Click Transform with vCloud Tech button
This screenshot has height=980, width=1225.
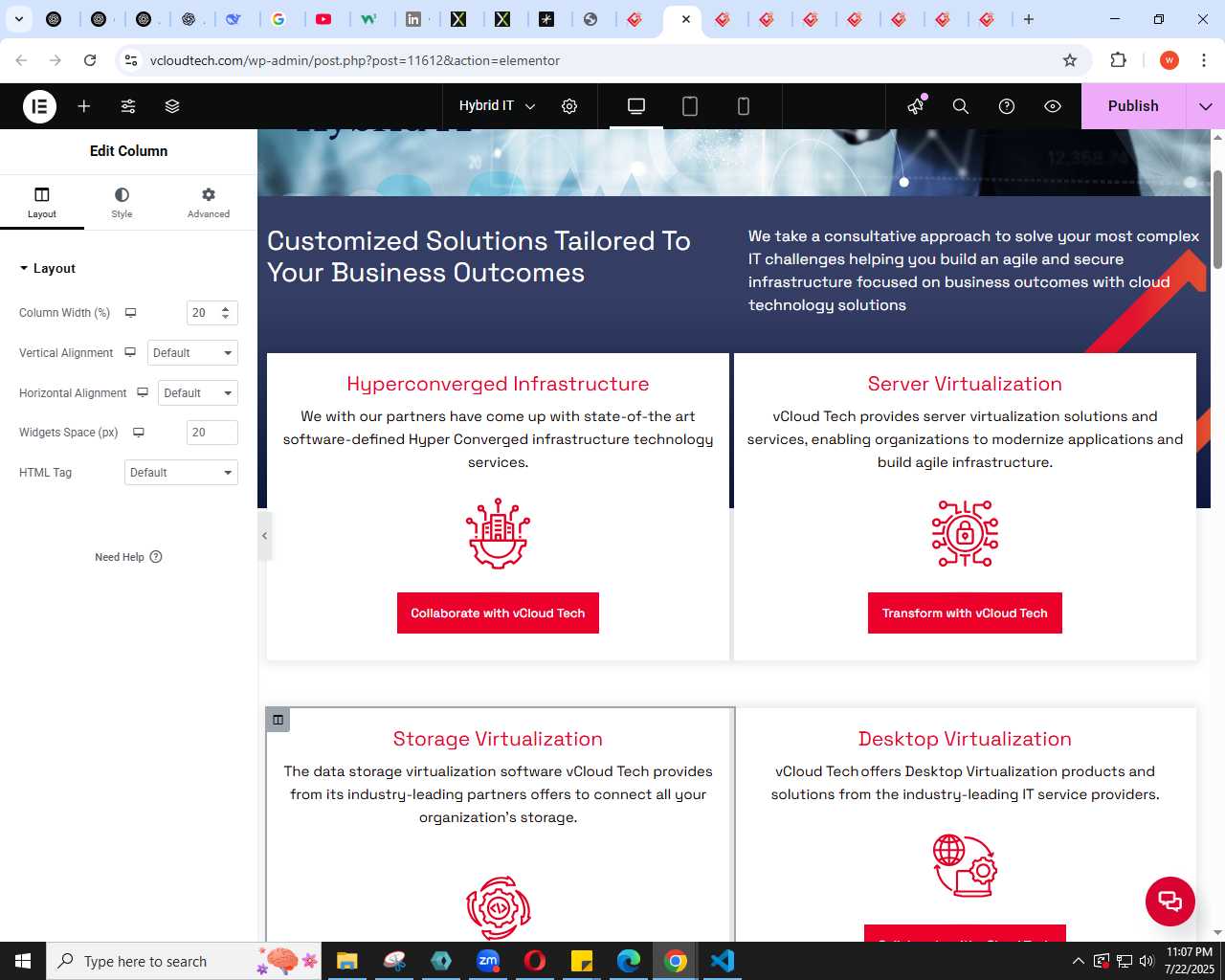pos(965,613)
